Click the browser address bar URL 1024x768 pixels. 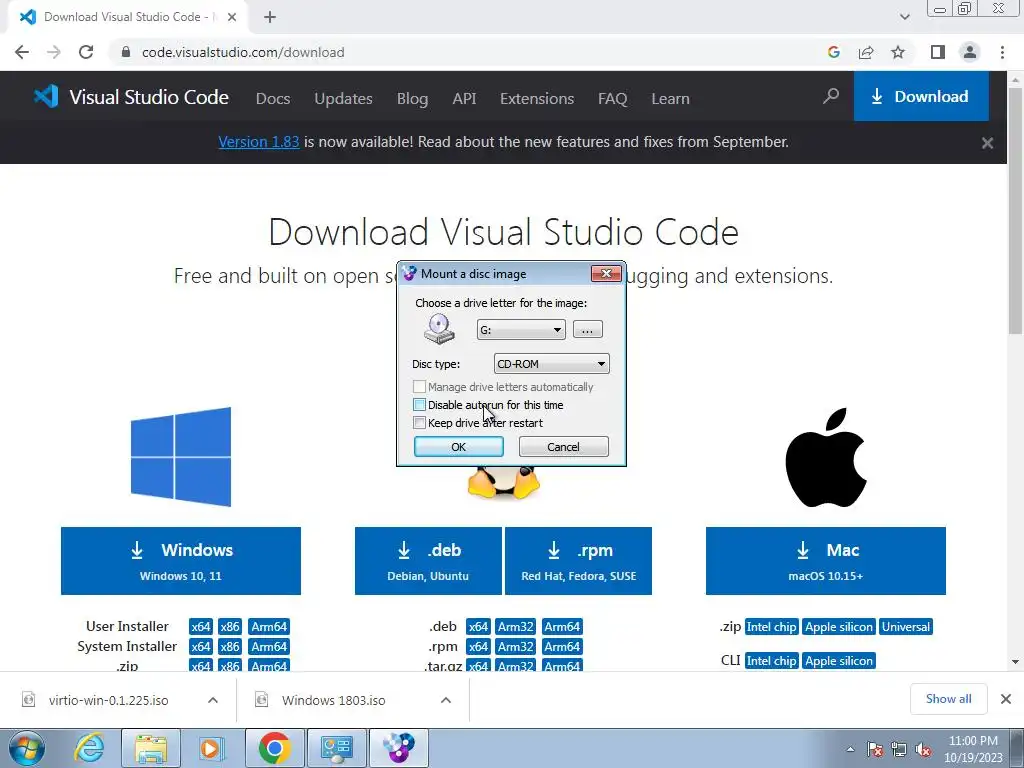click(x=243, y=52)
